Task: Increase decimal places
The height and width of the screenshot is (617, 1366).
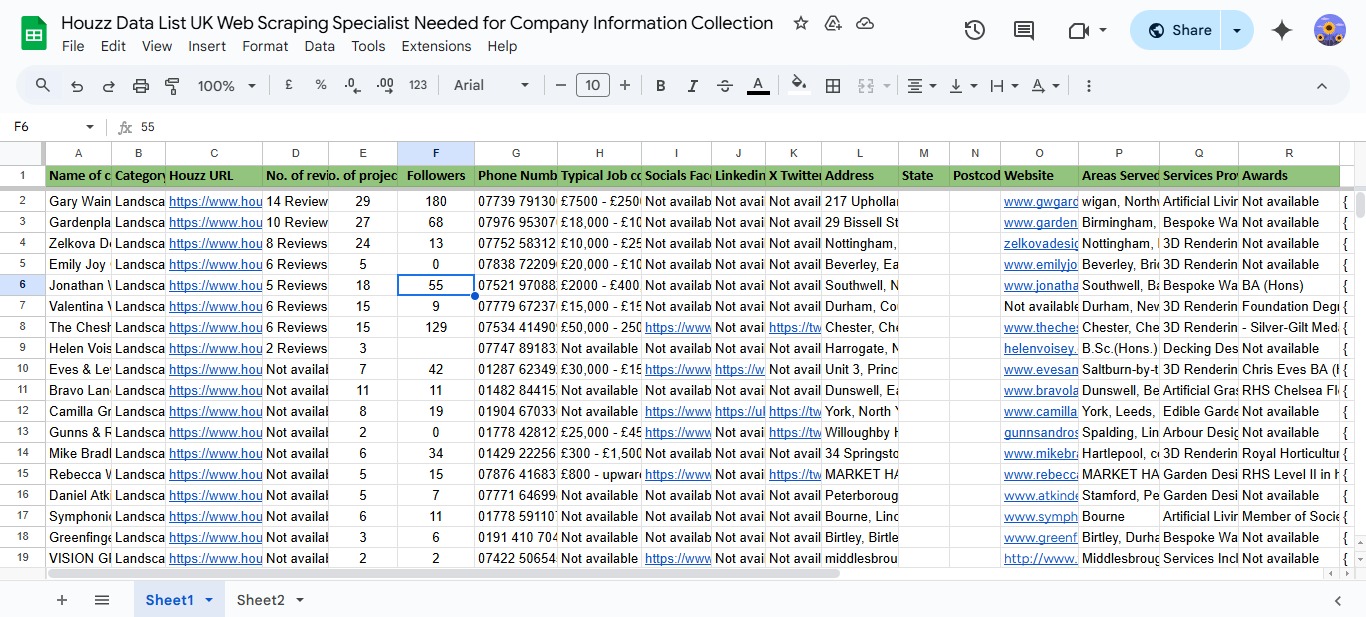Action: coord(385,86)
